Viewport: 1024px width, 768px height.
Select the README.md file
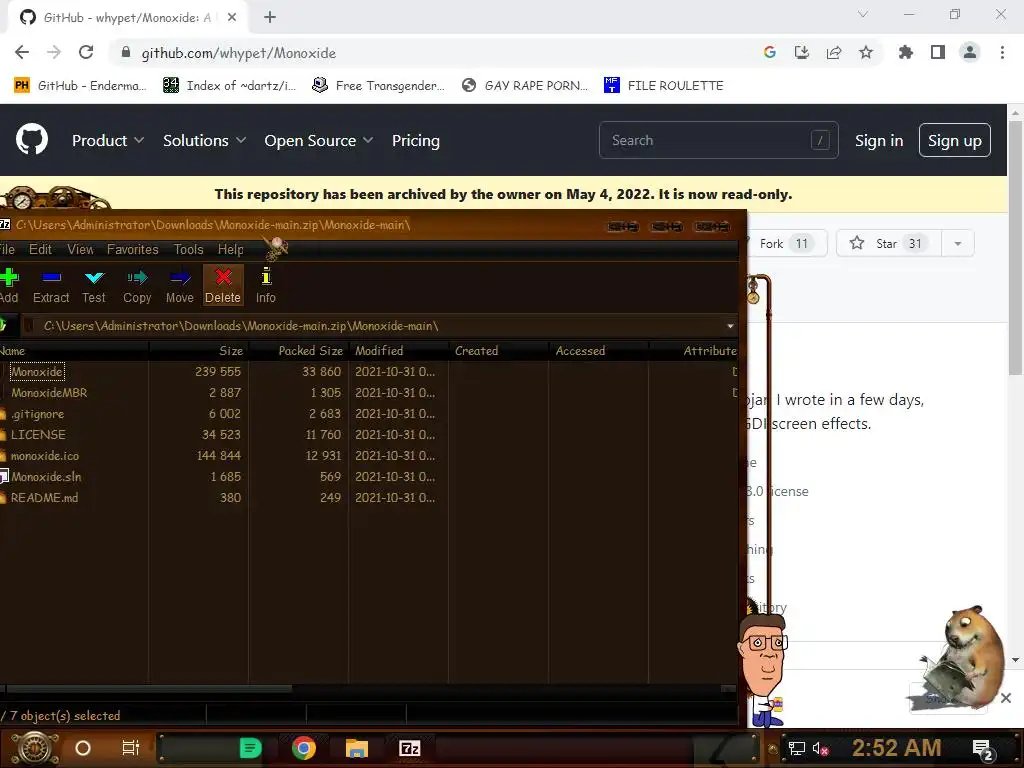pos(369,498)
